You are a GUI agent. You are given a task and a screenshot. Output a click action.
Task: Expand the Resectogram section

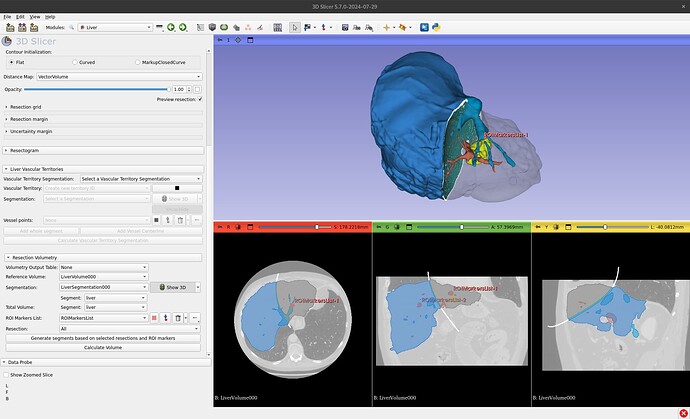tap(103, 151)
